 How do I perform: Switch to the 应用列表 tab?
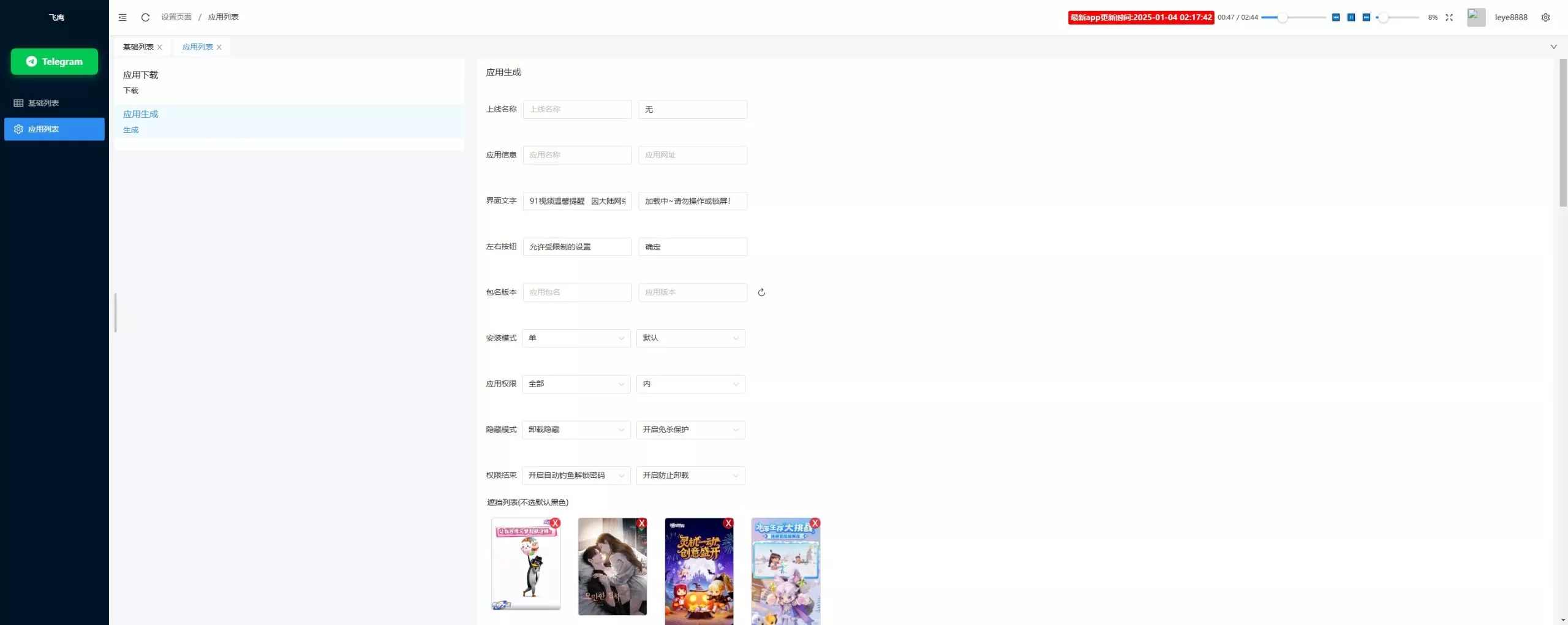click(198, 47)
